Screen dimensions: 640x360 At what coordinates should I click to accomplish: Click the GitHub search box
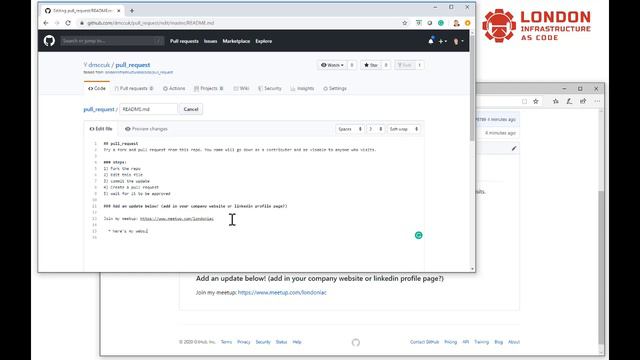(x=112, y=41)
